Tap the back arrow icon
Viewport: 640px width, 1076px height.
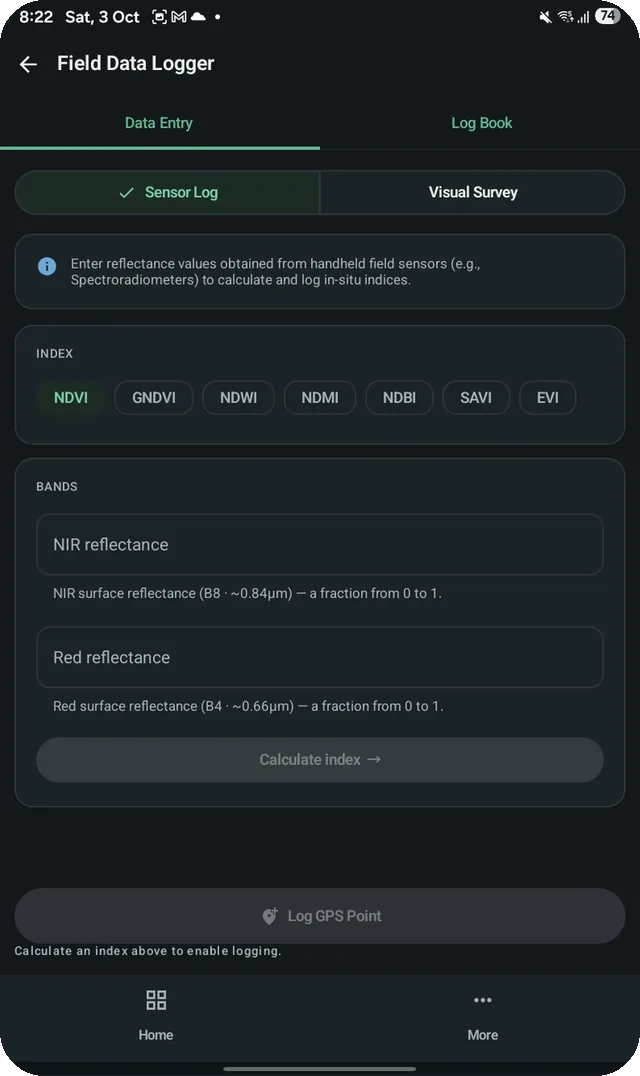click(x=28, y=65)
